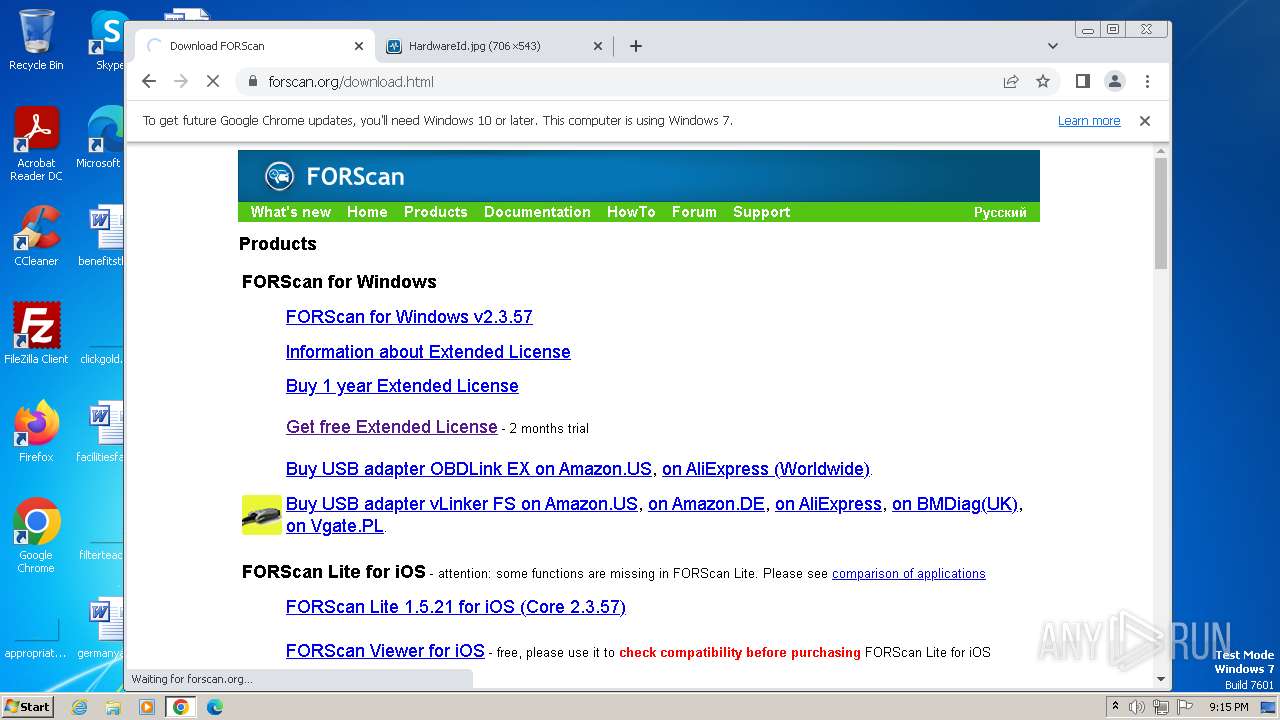The width and height of the screenshot is (1280, 720).
Task: Close the HardwareId.jpg tab
Action: point(598,46)
